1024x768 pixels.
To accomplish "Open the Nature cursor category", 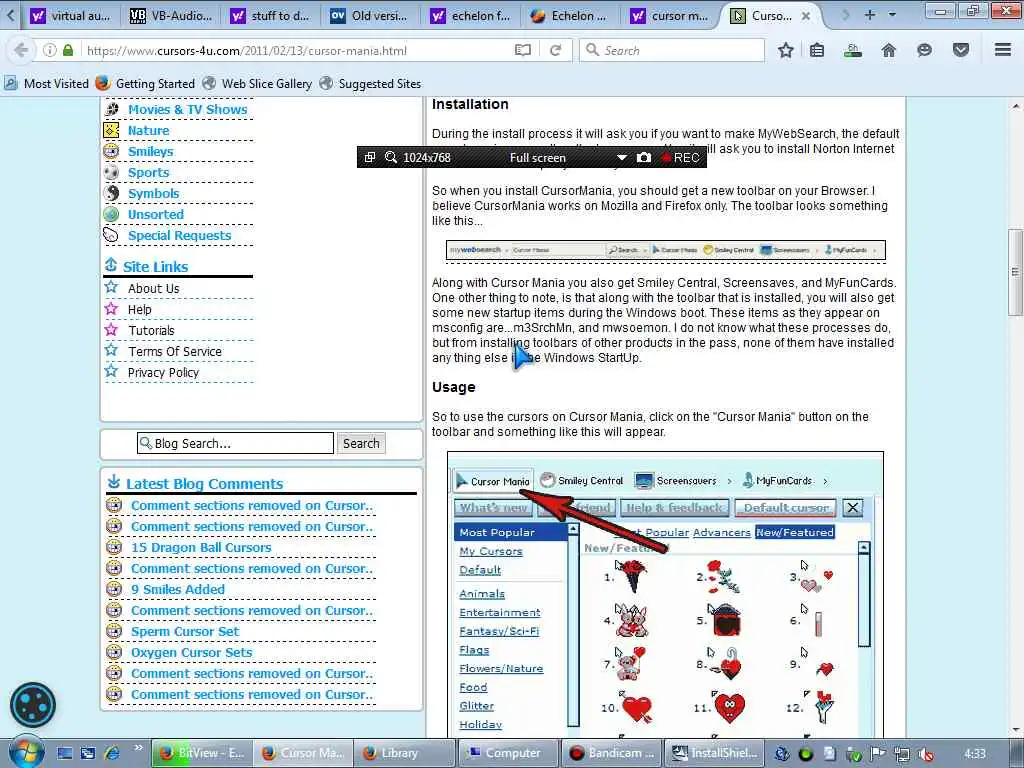I will [x=148, y=131].
